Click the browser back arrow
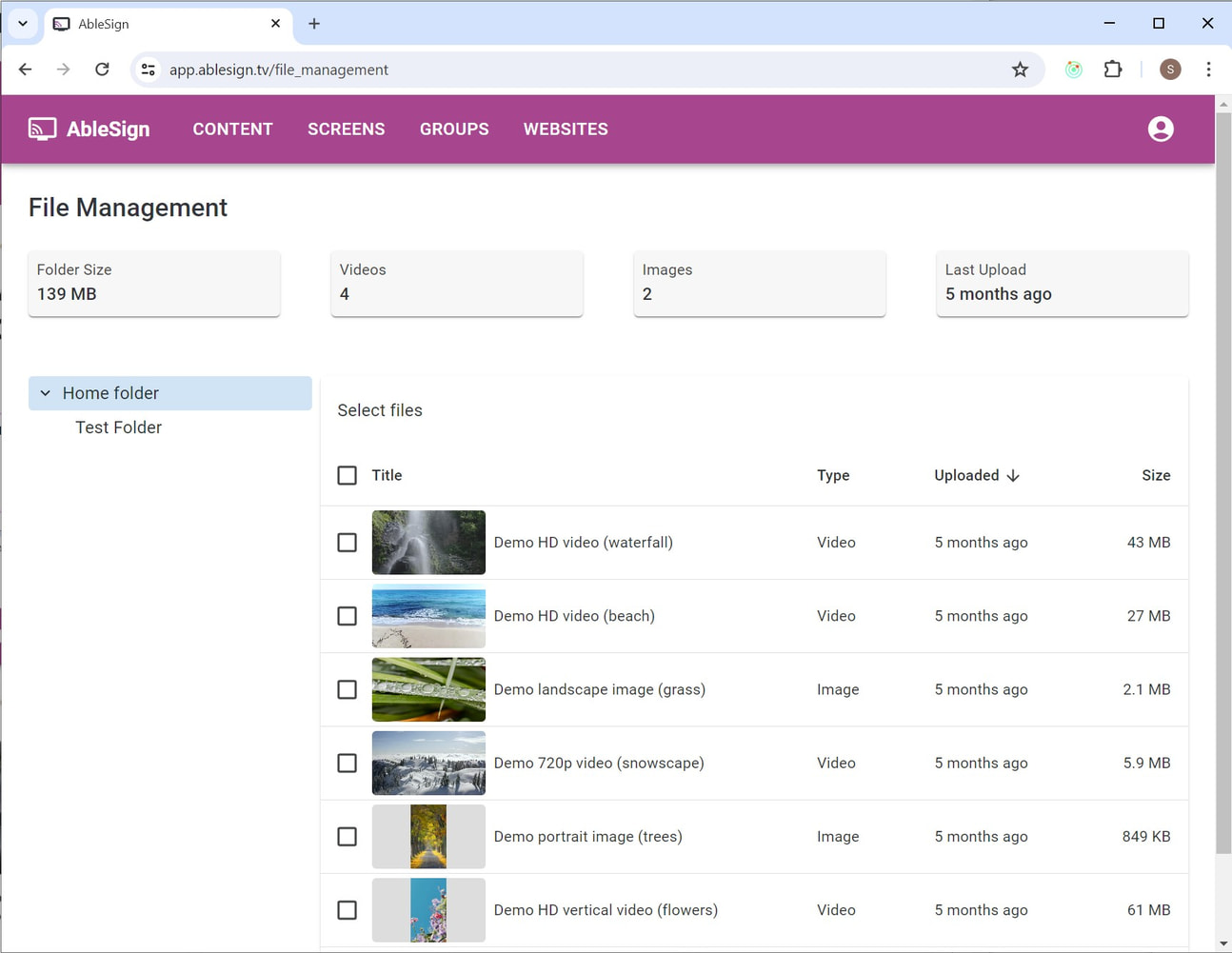Image resolution: width=1232 pixels, height=953 pixels. [x=25, y=69]
